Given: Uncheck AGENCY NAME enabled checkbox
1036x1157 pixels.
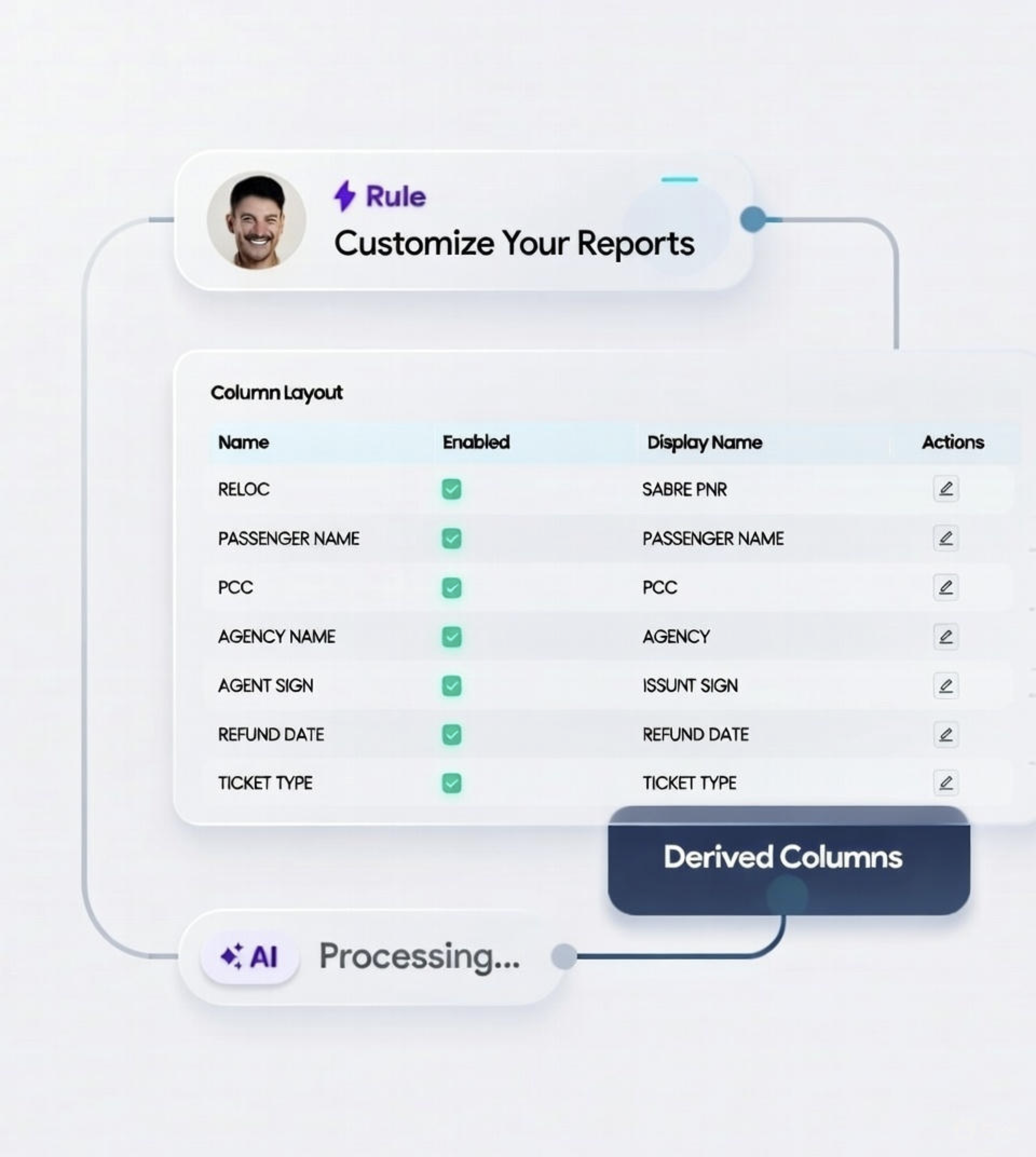Looking at the screenshot, I should coord(452,637).
